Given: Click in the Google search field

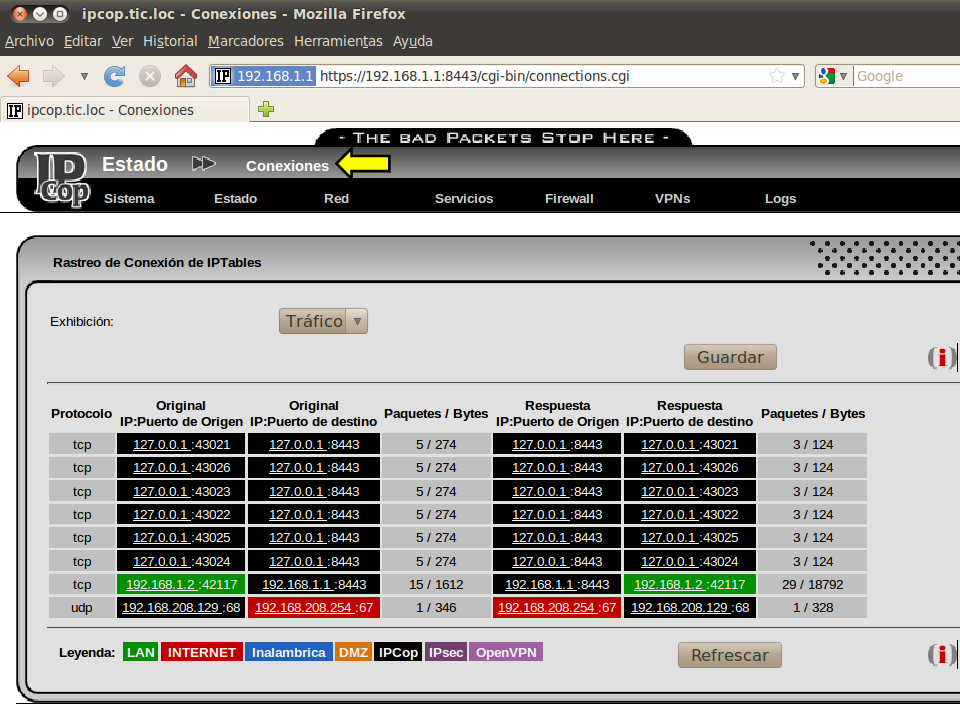Looking at the screenshot, I should click(905, 76).
